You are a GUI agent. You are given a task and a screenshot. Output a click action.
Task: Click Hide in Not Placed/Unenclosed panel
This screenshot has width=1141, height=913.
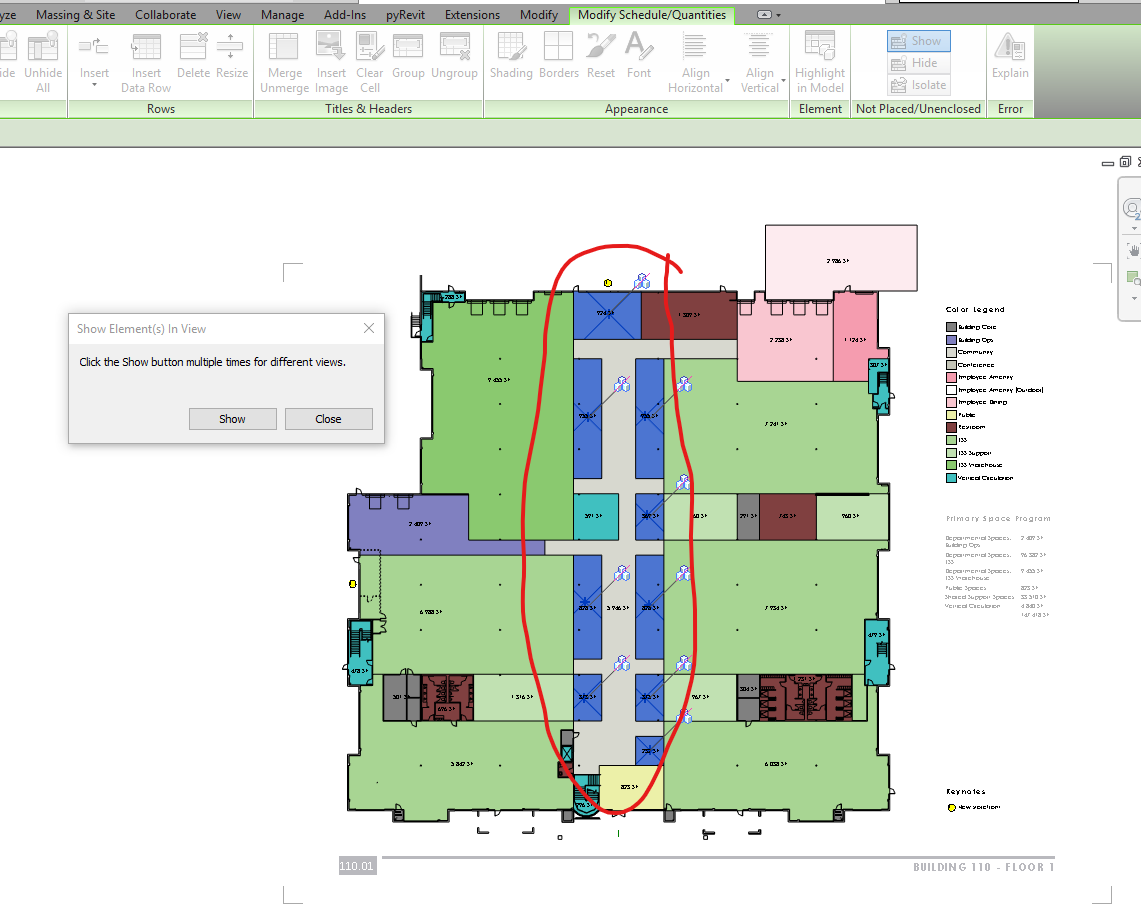(x=918, y=63)
